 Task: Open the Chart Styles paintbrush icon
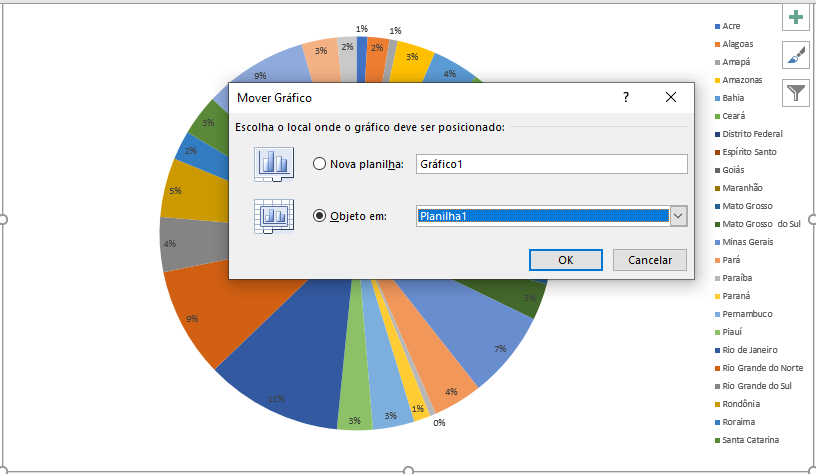click(x=796, y=55)
